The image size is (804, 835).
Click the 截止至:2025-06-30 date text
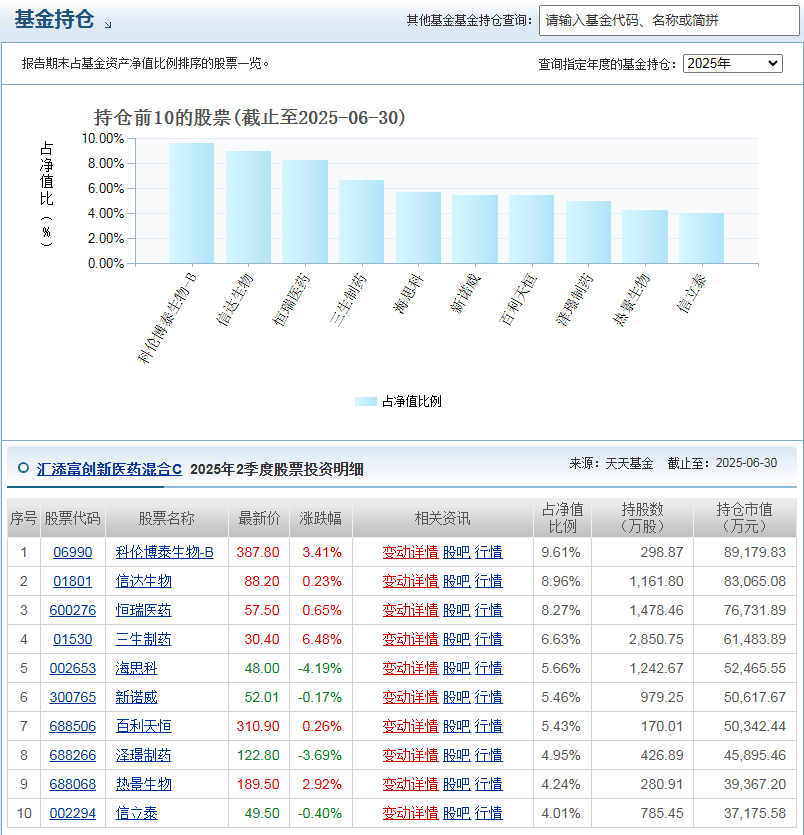723,463
